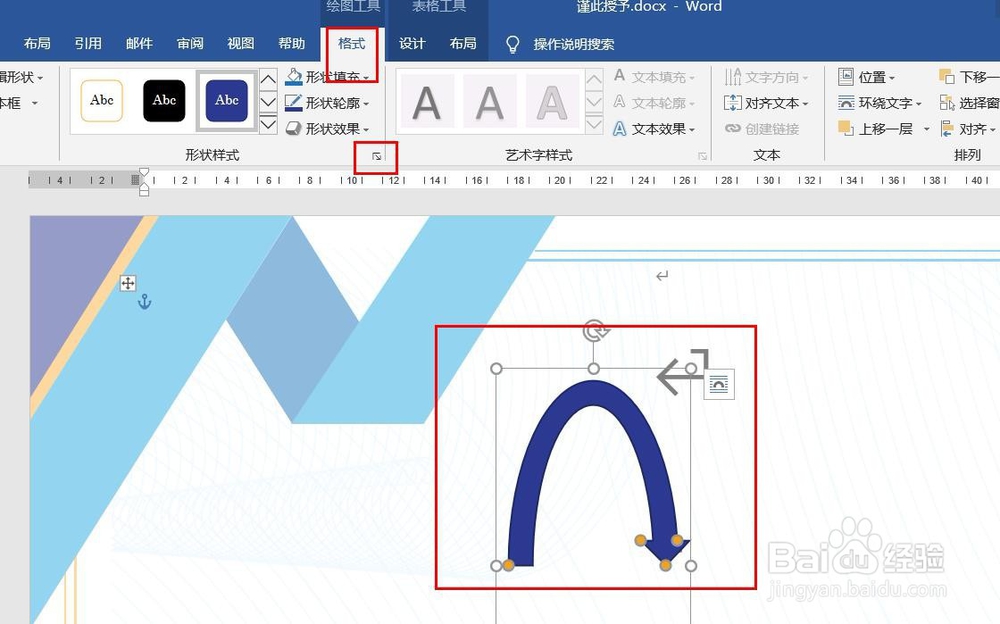Click the blue anchor icon

tap(145, 302)
